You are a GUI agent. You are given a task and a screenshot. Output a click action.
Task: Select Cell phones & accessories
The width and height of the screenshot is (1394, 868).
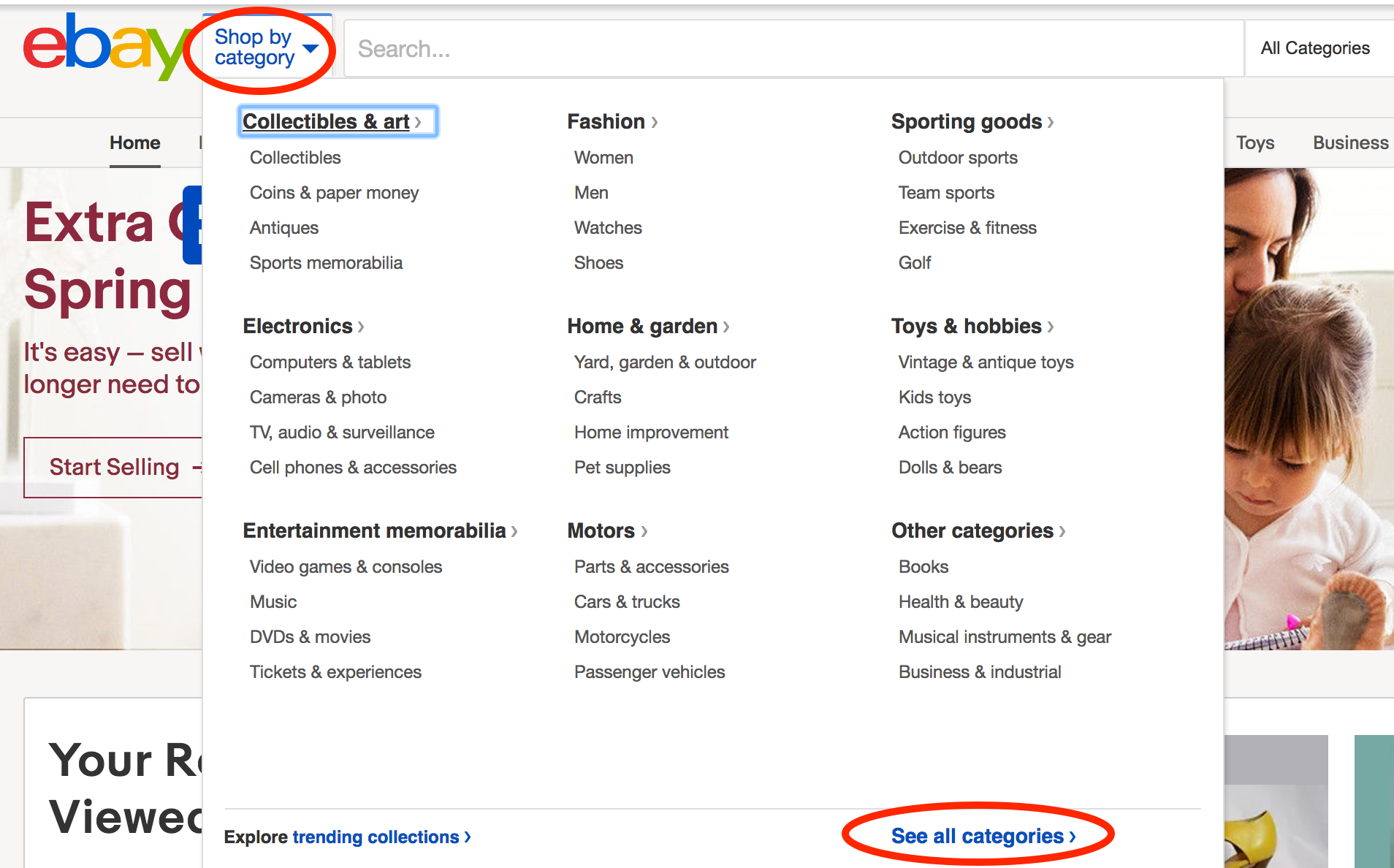coord(353,468)
